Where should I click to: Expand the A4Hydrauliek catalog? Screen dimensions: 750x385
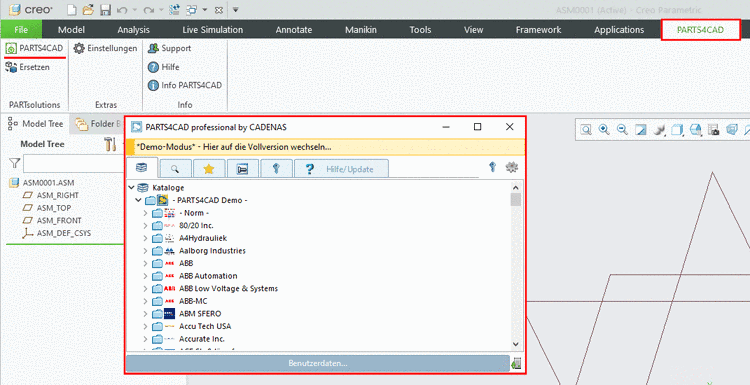point(145,238)
